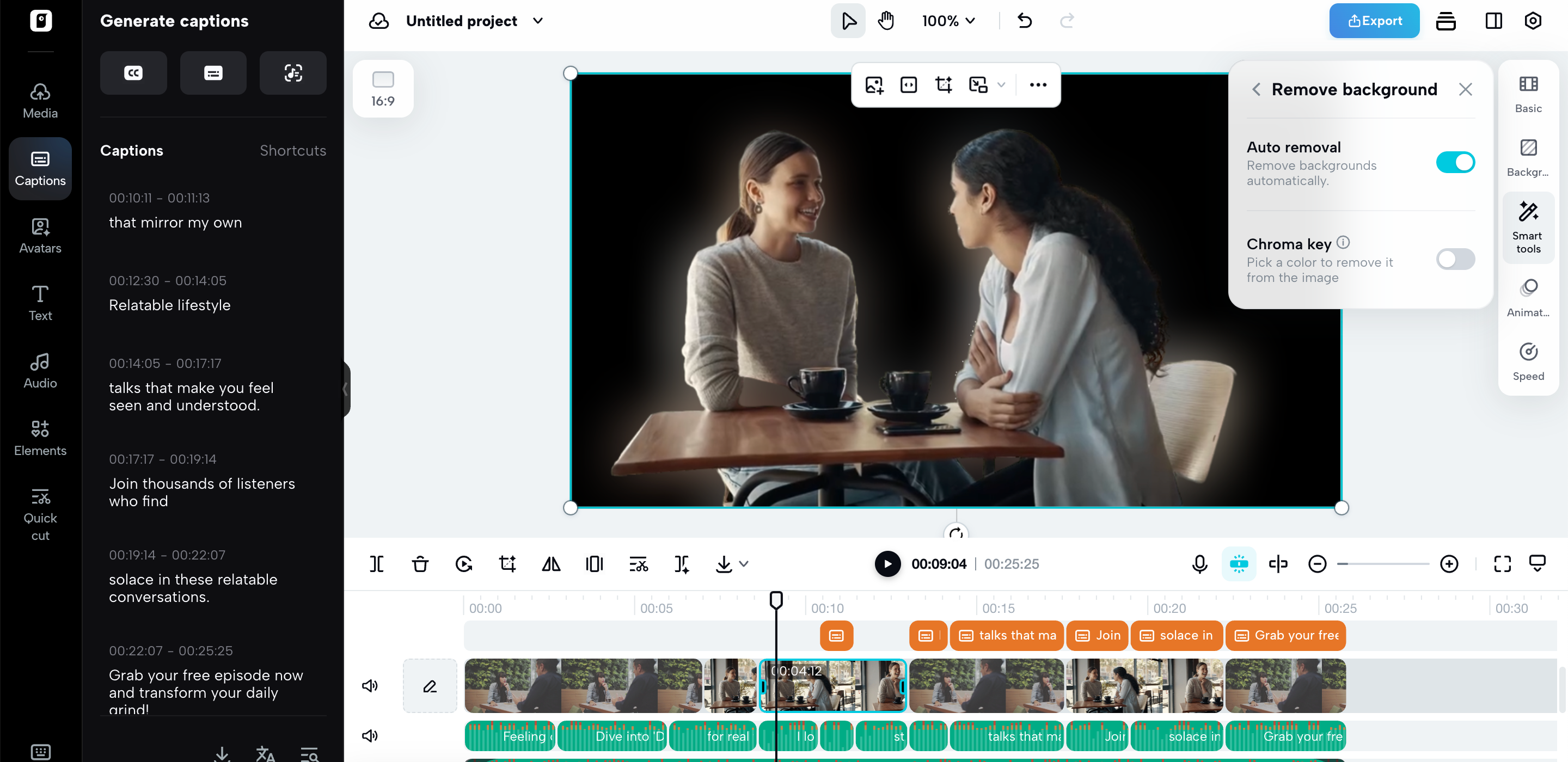Viewport: 1568px width, 762px height.
Task: Mute the main video track
Action: pyautogui.click(x=370, y=686)
